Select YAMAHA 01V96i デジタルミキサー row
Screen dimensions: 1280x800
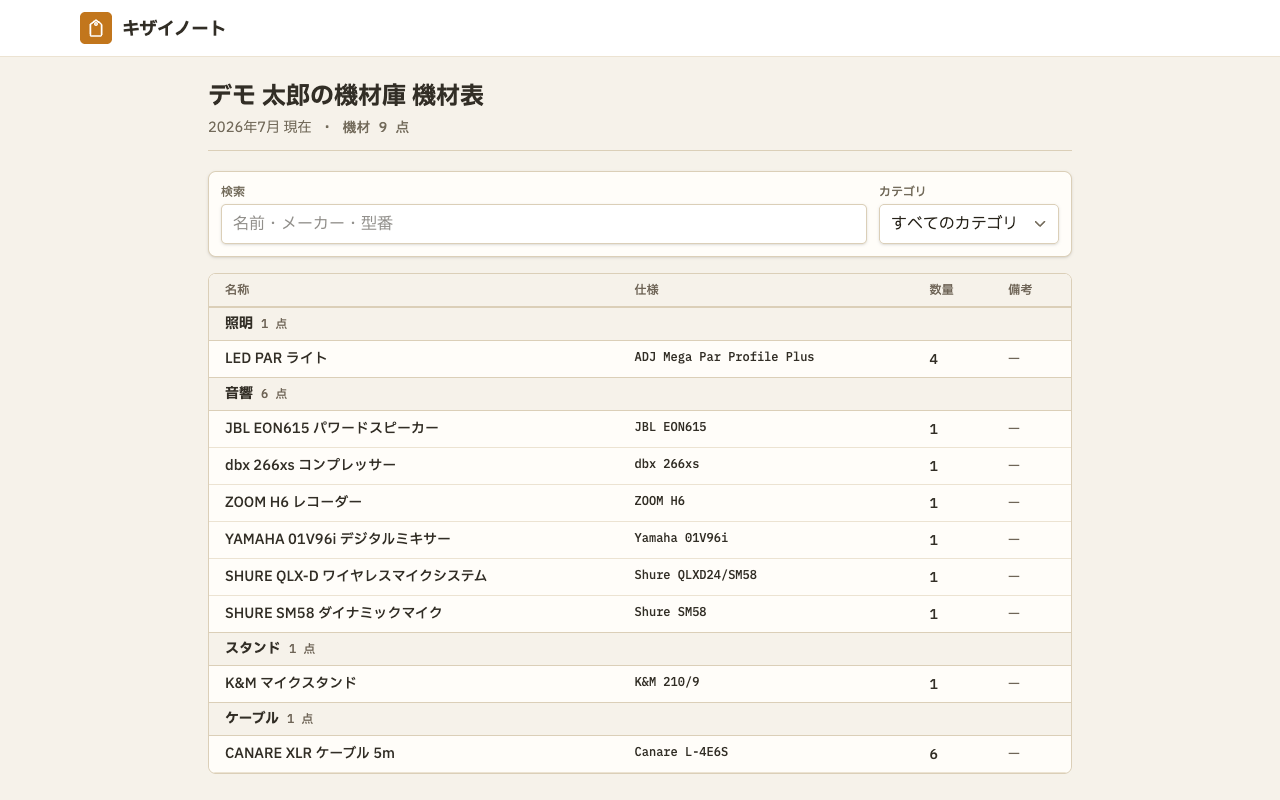640,540
